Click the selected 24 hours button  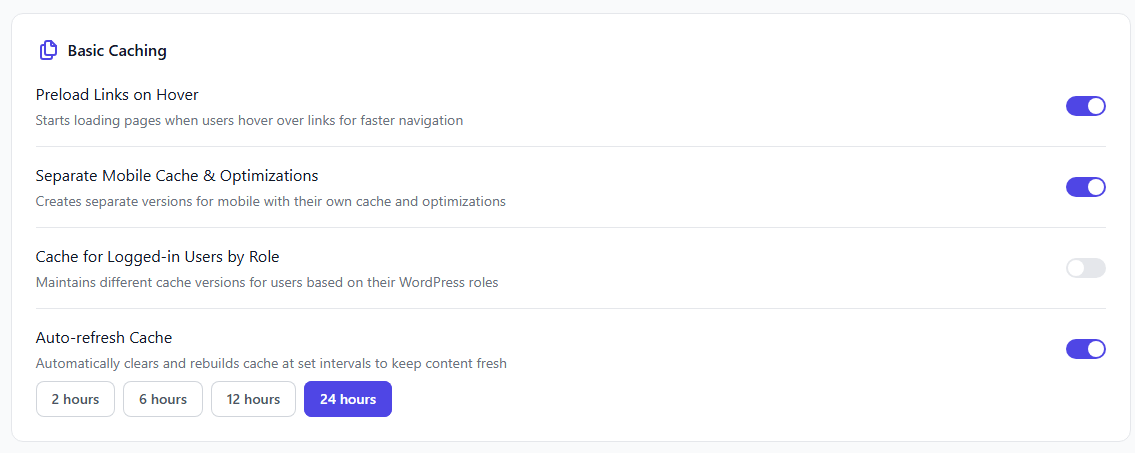point(348,399)
